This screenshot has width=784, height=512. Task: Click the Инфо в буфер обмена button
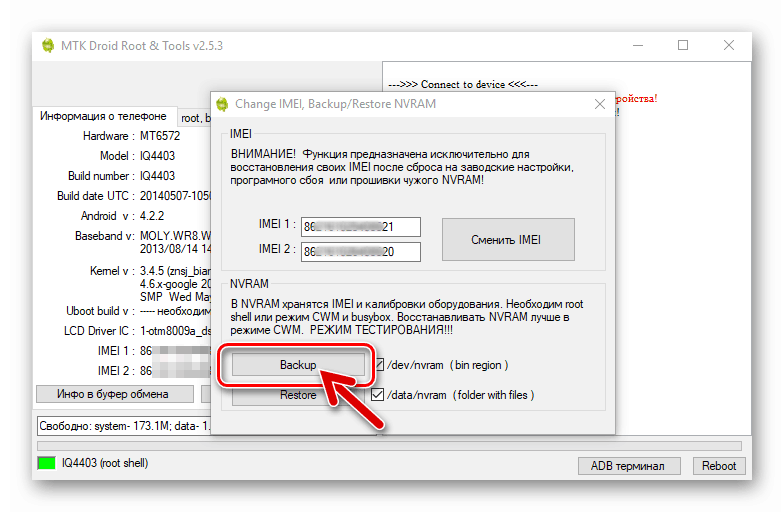[x=114, y=394]
